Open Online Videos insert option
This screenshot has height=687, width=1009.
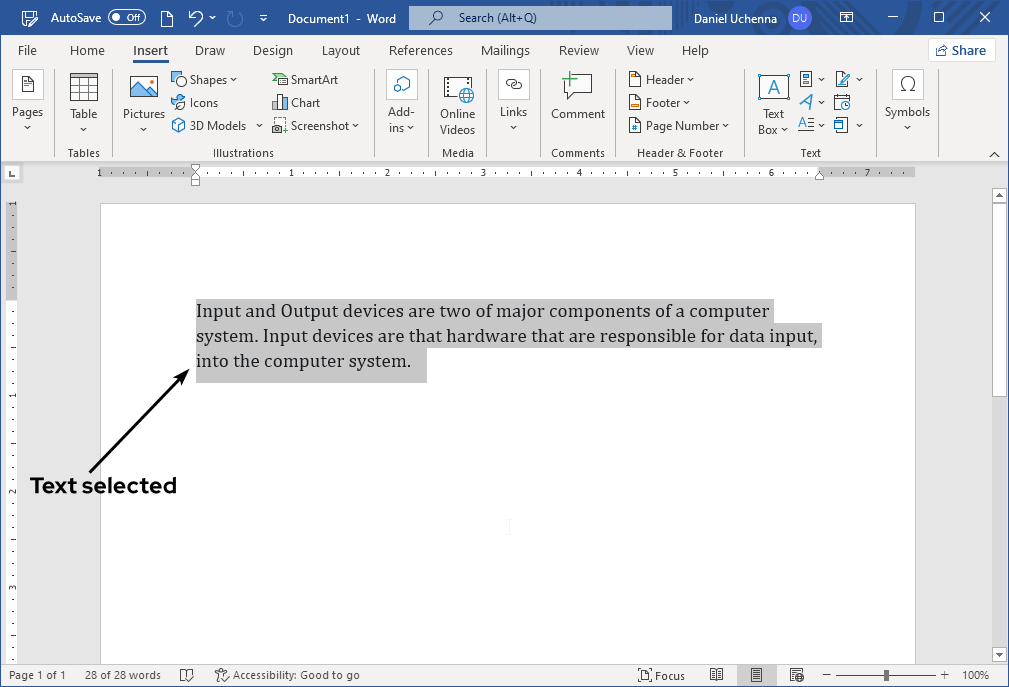coord(457,90)
